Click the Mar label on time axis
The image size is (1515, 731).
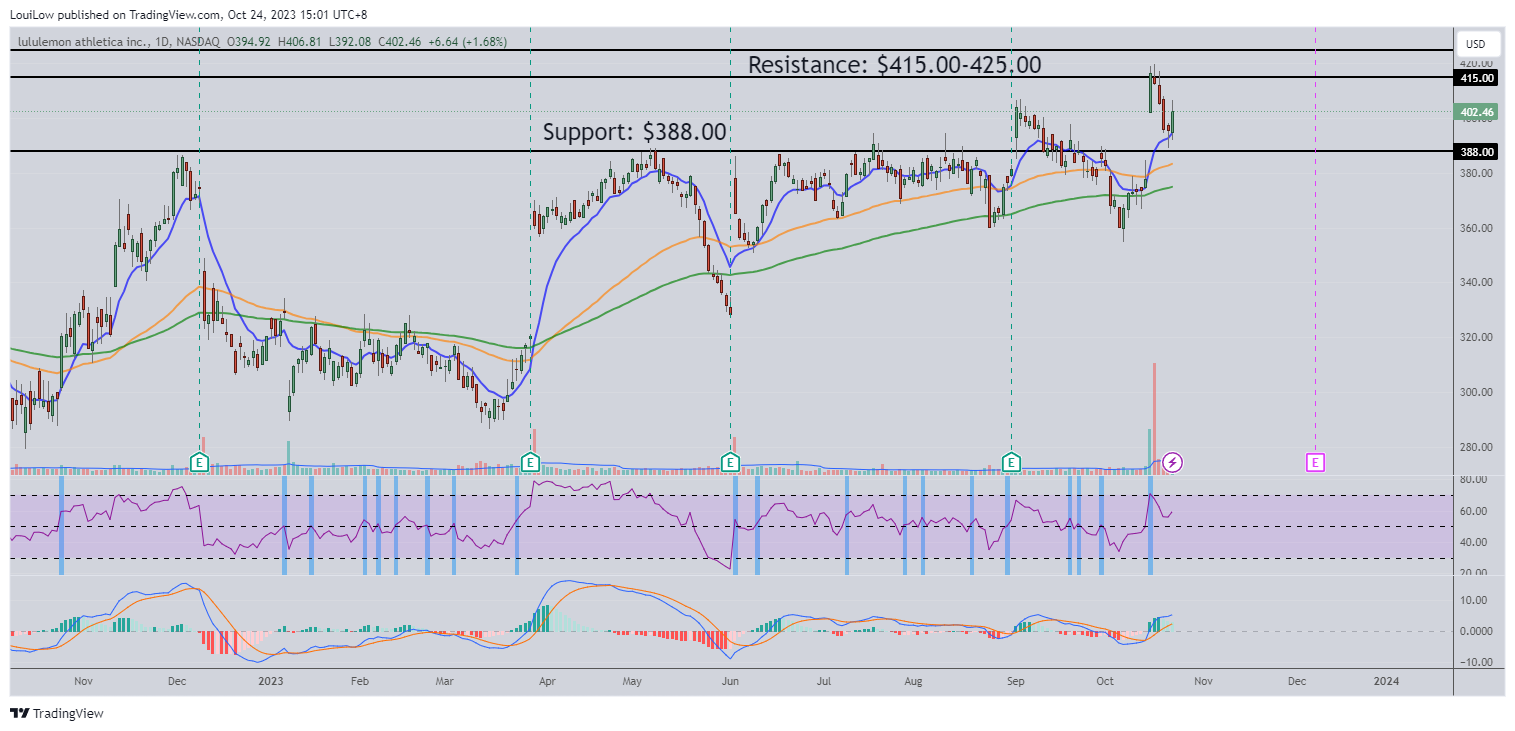pyautogui.click(x=446, y=681)
